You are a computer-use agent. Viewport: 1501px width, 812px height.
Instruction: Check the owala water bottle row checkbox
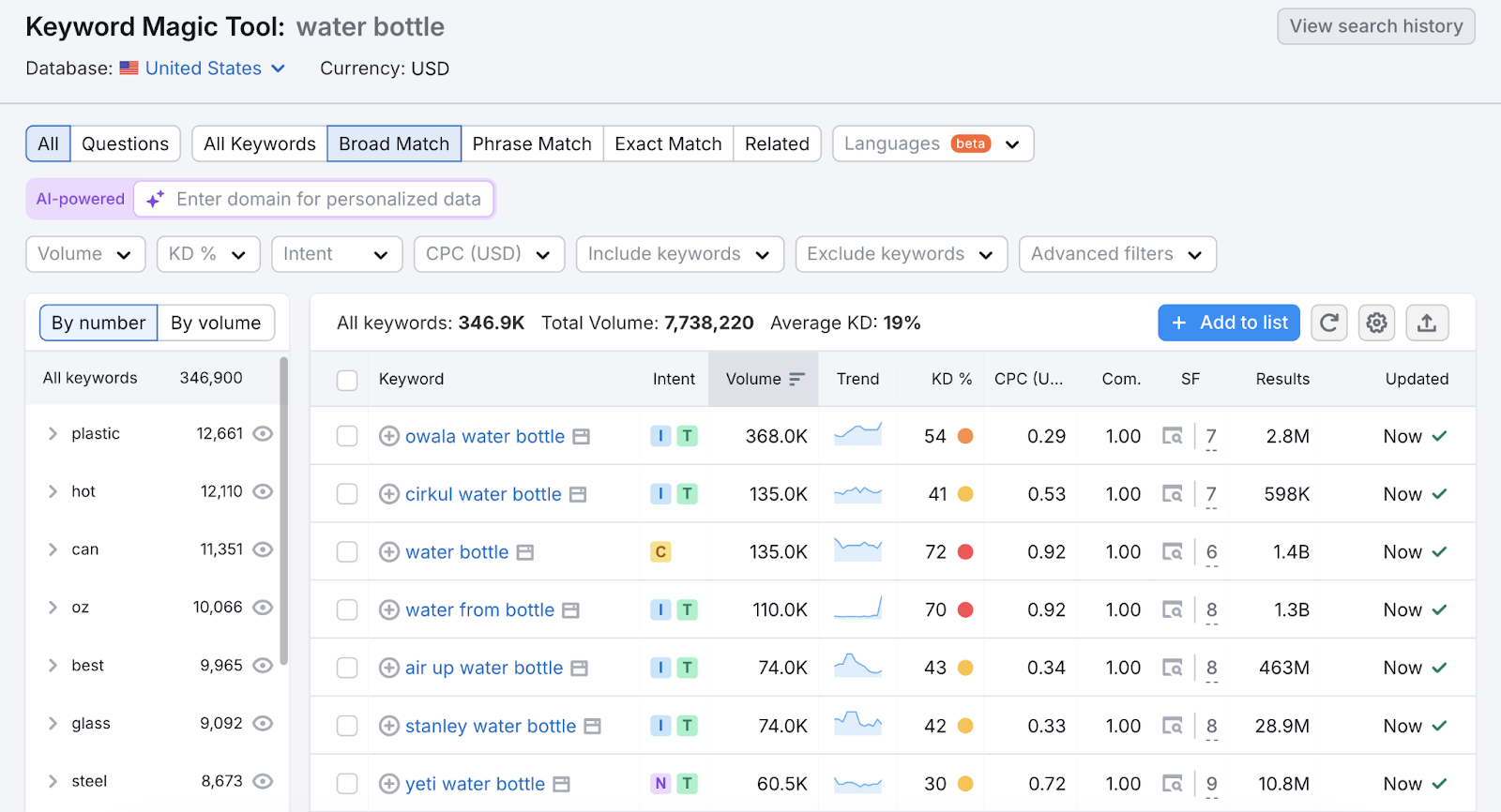pyautogui.click(x=347, y=436)
